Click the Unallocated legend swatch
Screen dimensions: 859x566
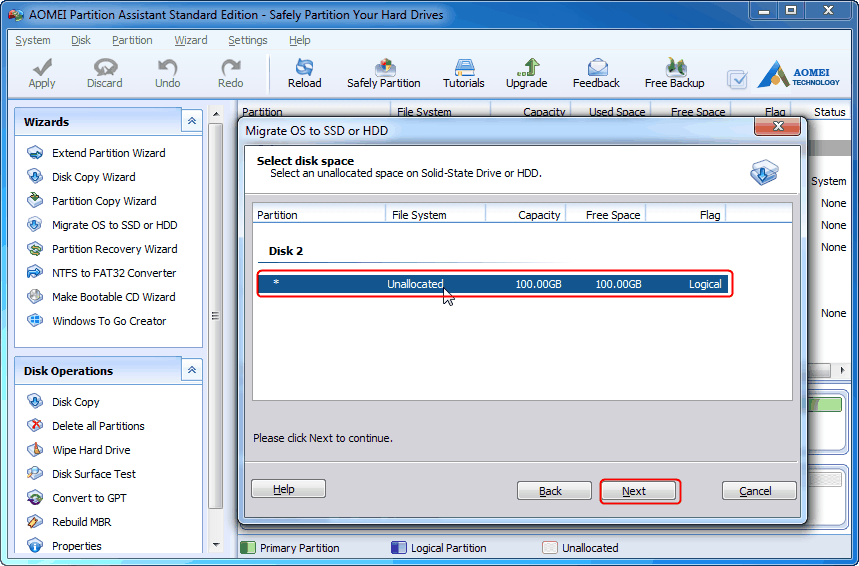pyautogui.click(x=549, y=547)
